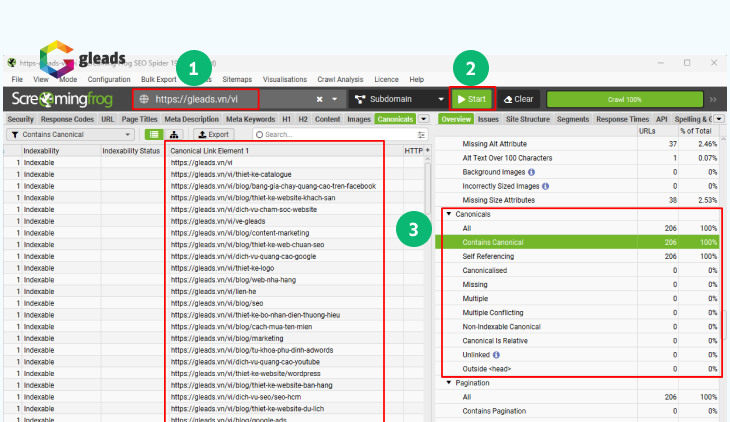Open the Visualisations menu

click(x=285, y=80)
